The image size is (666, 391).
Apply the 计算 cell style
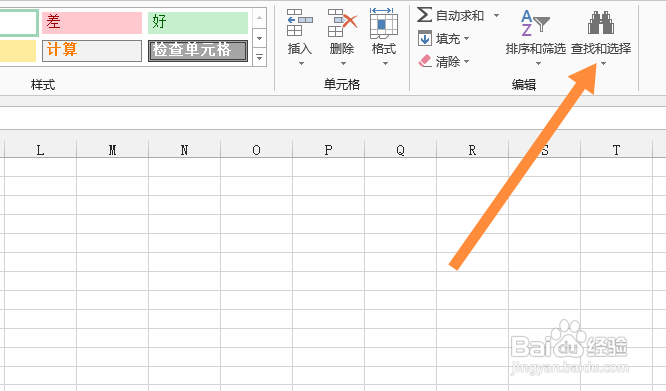pos(92,51)
